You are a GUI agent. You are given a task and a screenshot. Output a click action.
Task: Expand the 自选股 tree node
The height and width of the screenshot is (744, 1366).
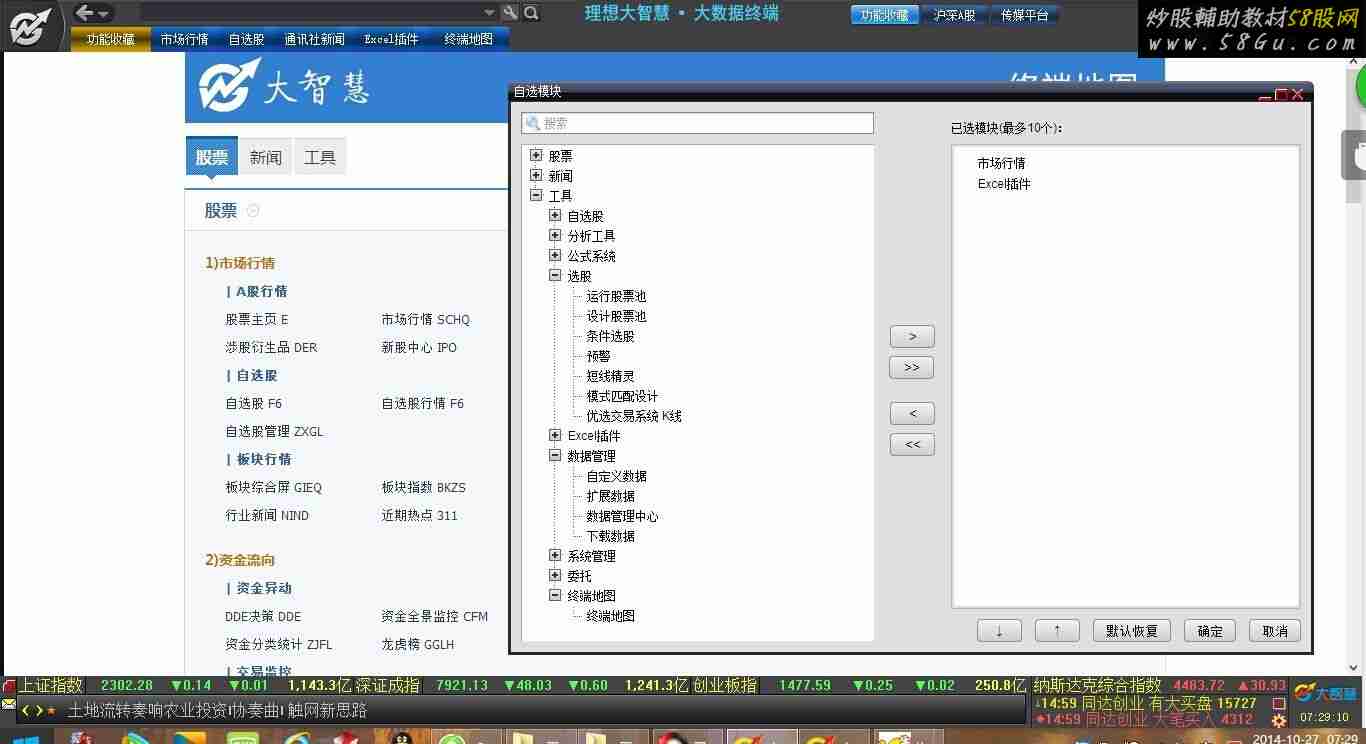[555, 216]
